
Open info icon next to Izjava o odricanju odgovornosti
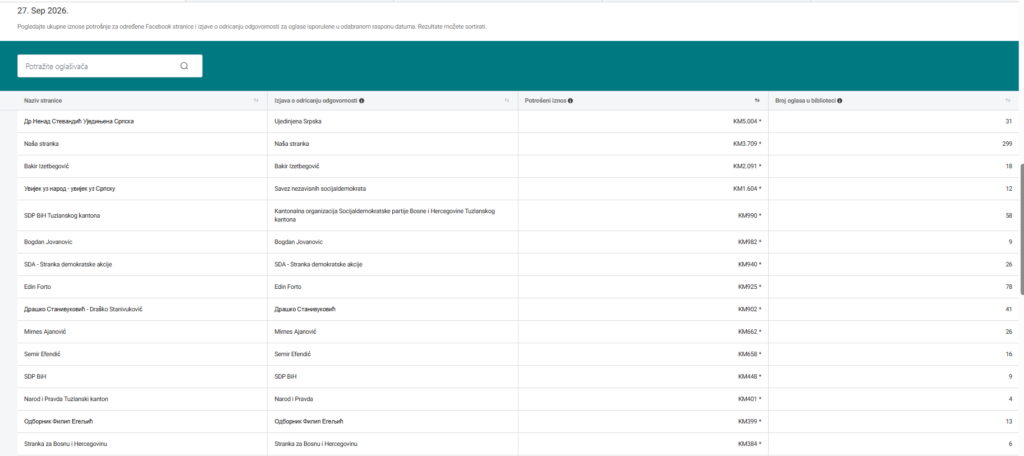362,101
